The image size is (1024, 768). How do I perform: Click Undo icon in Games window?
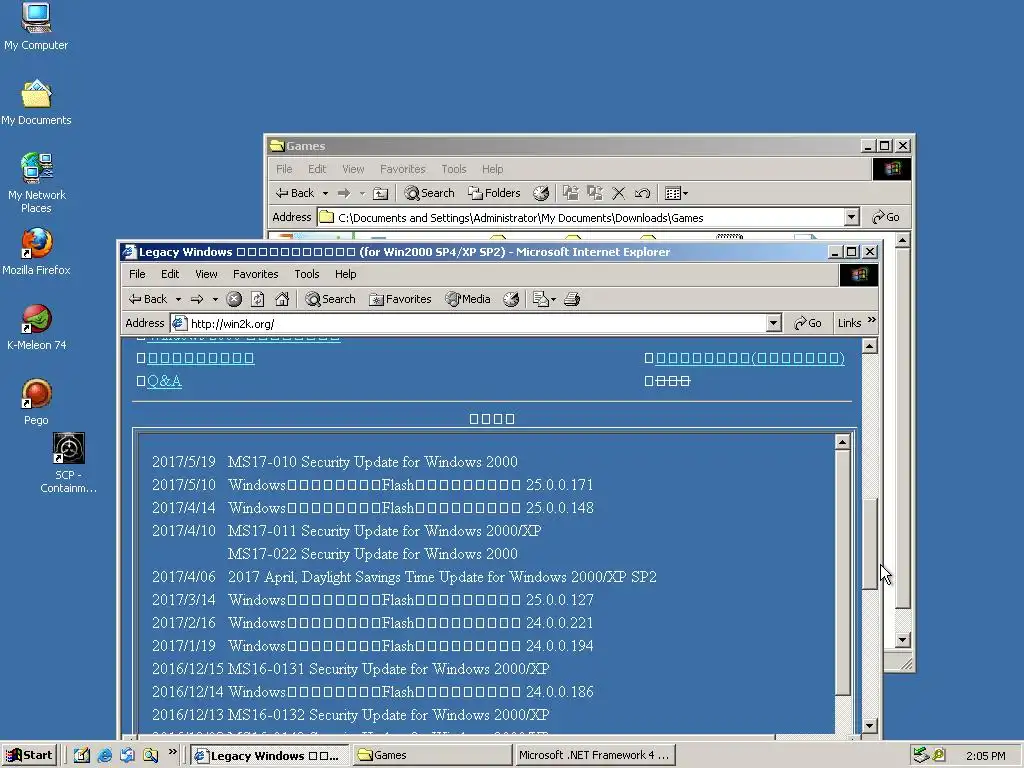coord(642,193)
